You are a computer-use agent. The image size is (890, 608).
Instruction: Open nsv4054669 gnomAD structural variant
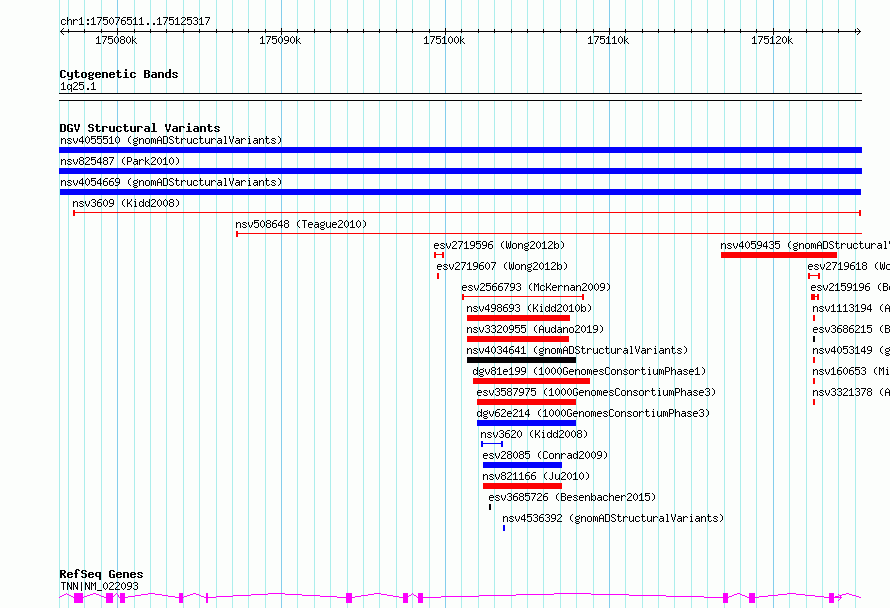(x=171, y=182)
